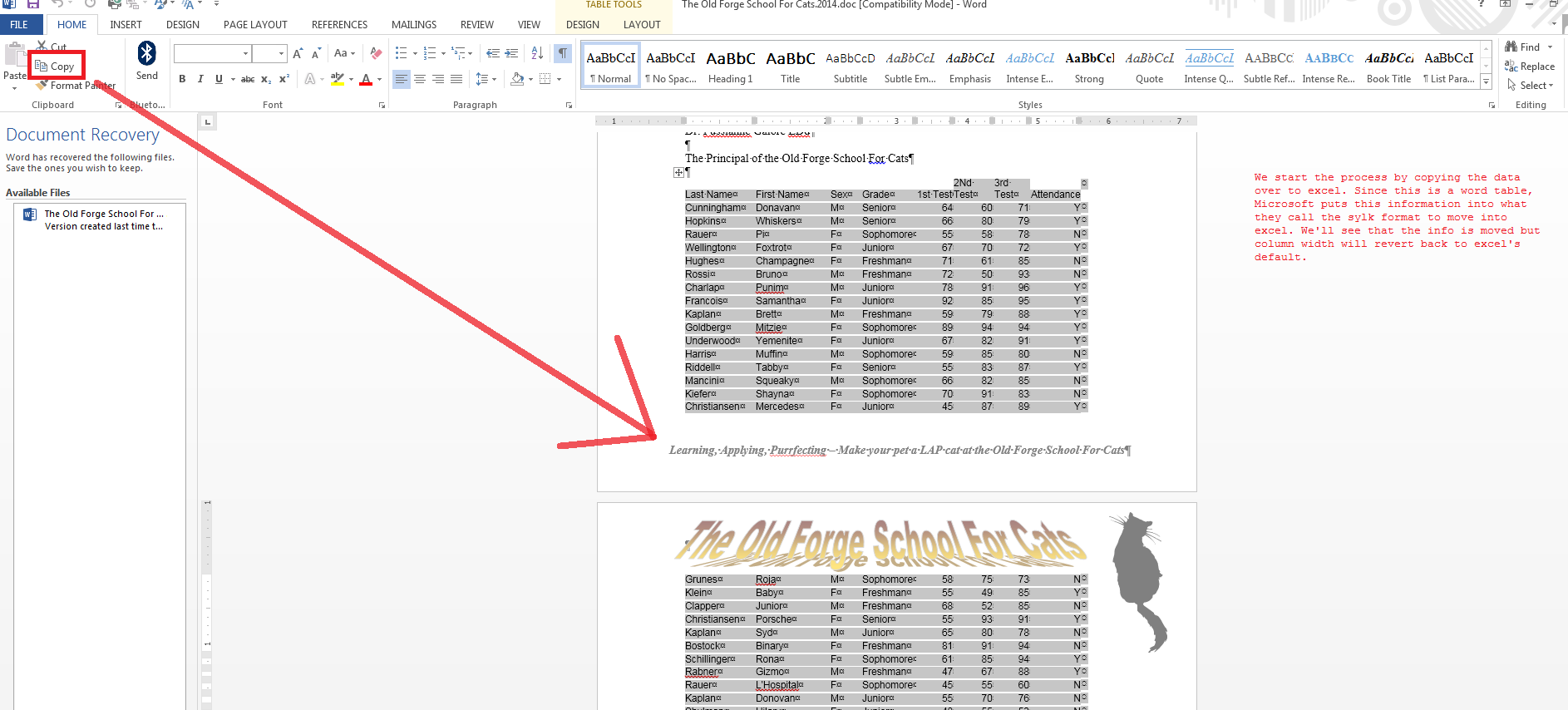The height and width of the screenshot is (710, 1568).
Task: Open the Paste options dropdown arrow
Action: 15,88
